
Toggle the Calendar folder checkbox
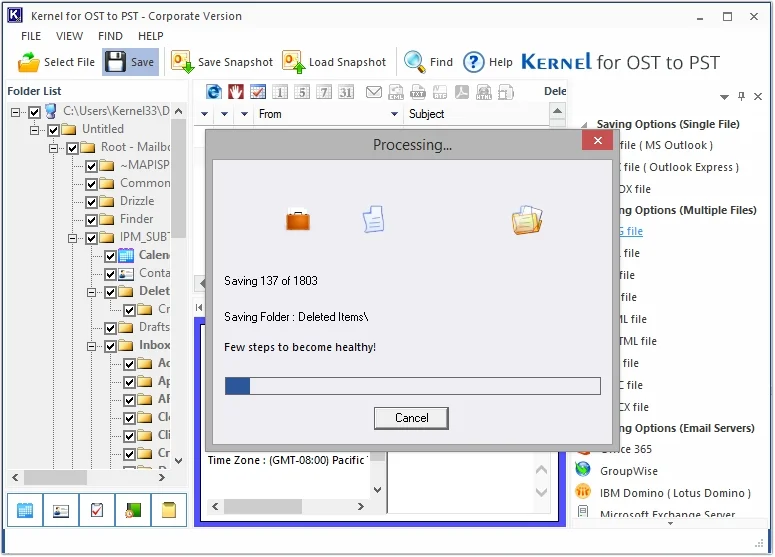110,256
